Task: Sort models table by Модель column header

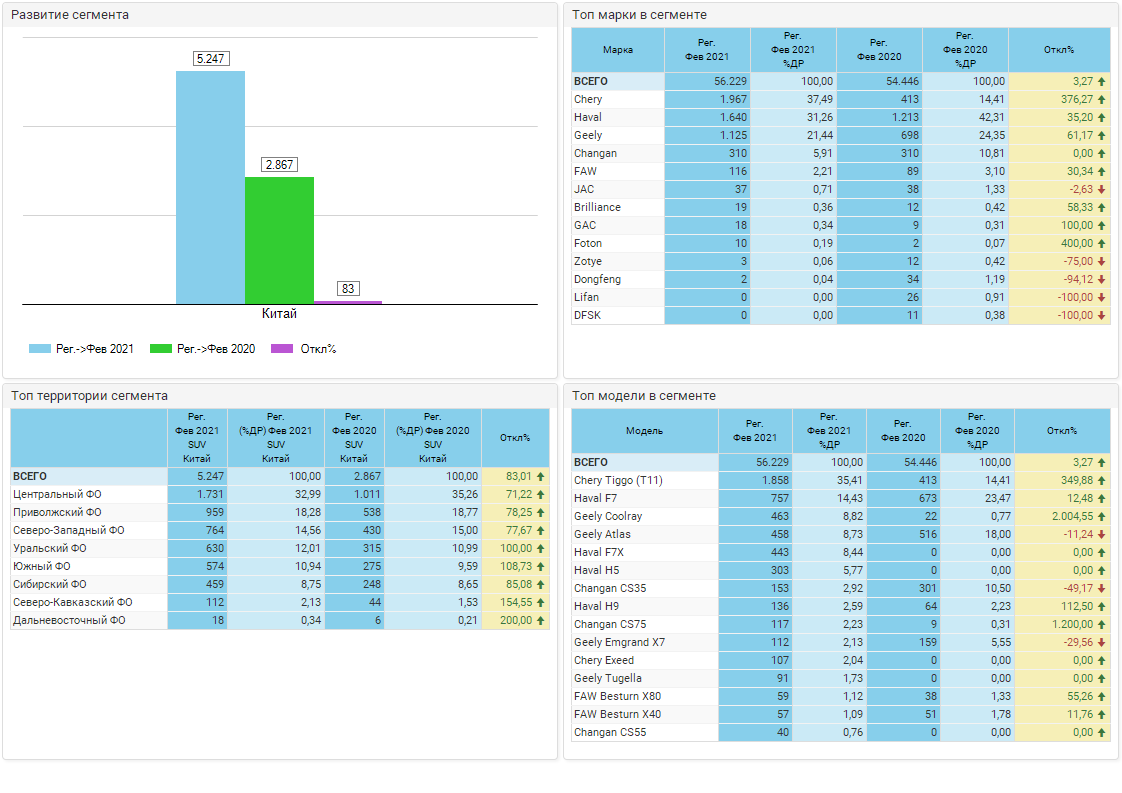Action: click(x=644, y=431)
